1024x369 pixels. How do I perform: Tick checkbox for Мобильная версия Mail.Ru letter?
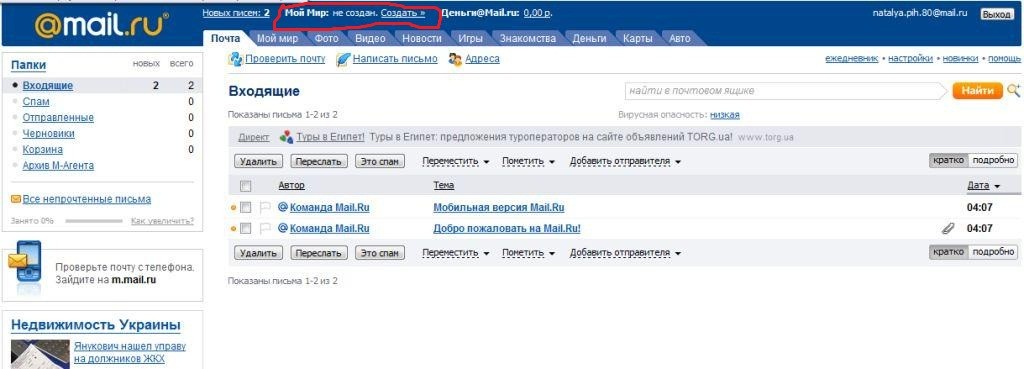246,208
